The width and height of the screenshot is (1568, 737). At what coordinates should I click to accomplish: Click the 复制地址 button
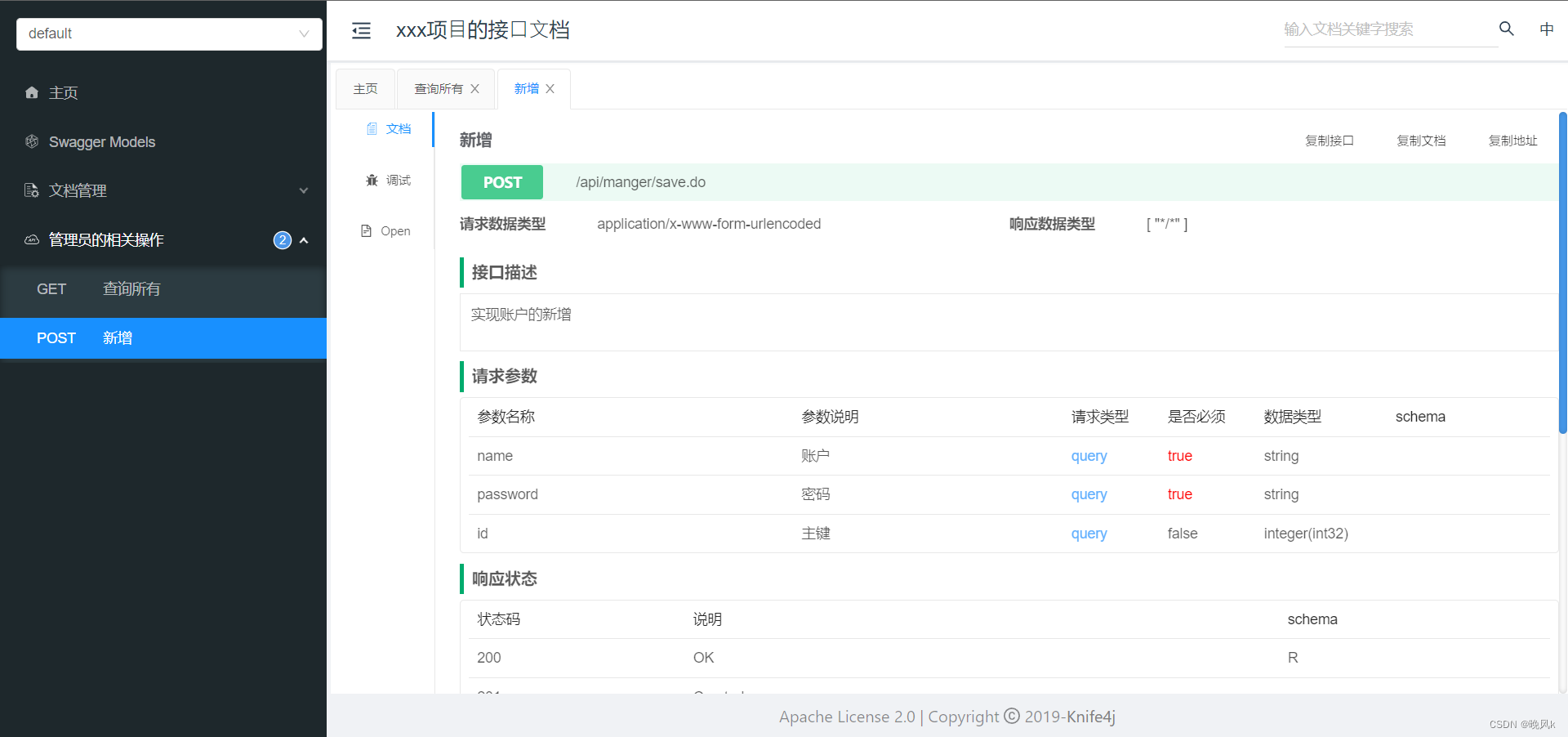click(x=1512, y=141)
